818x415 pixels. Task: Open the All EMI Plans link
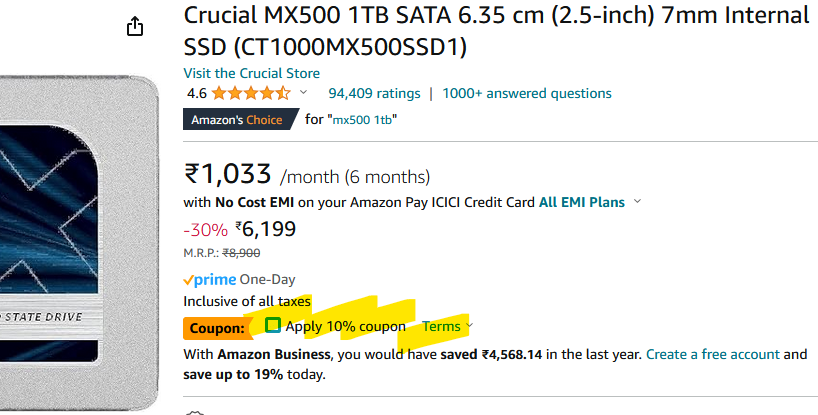coord(582,202)
